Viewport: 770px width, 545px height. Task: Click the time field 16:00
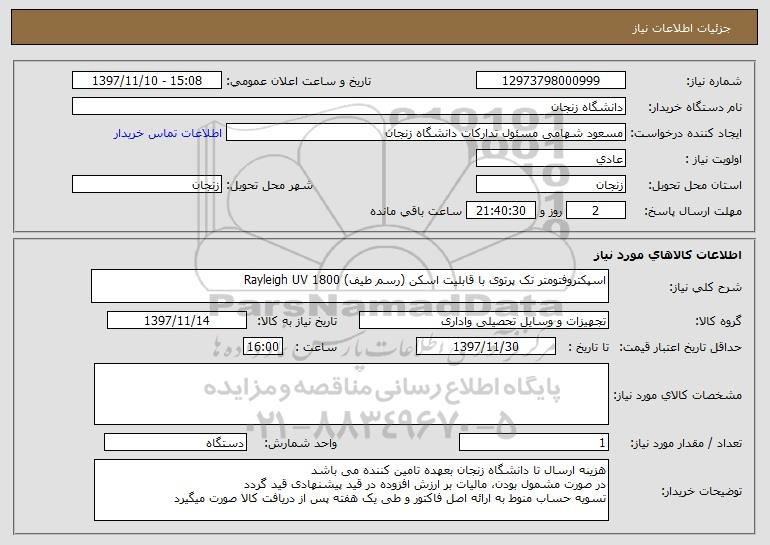tap(263, 346)
